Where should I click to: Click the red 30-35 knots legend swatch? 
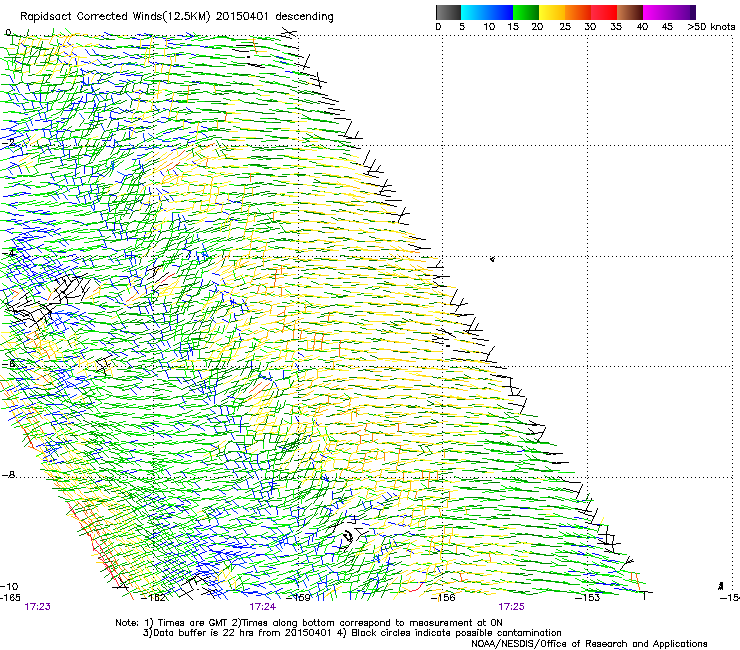pos(604,12)
